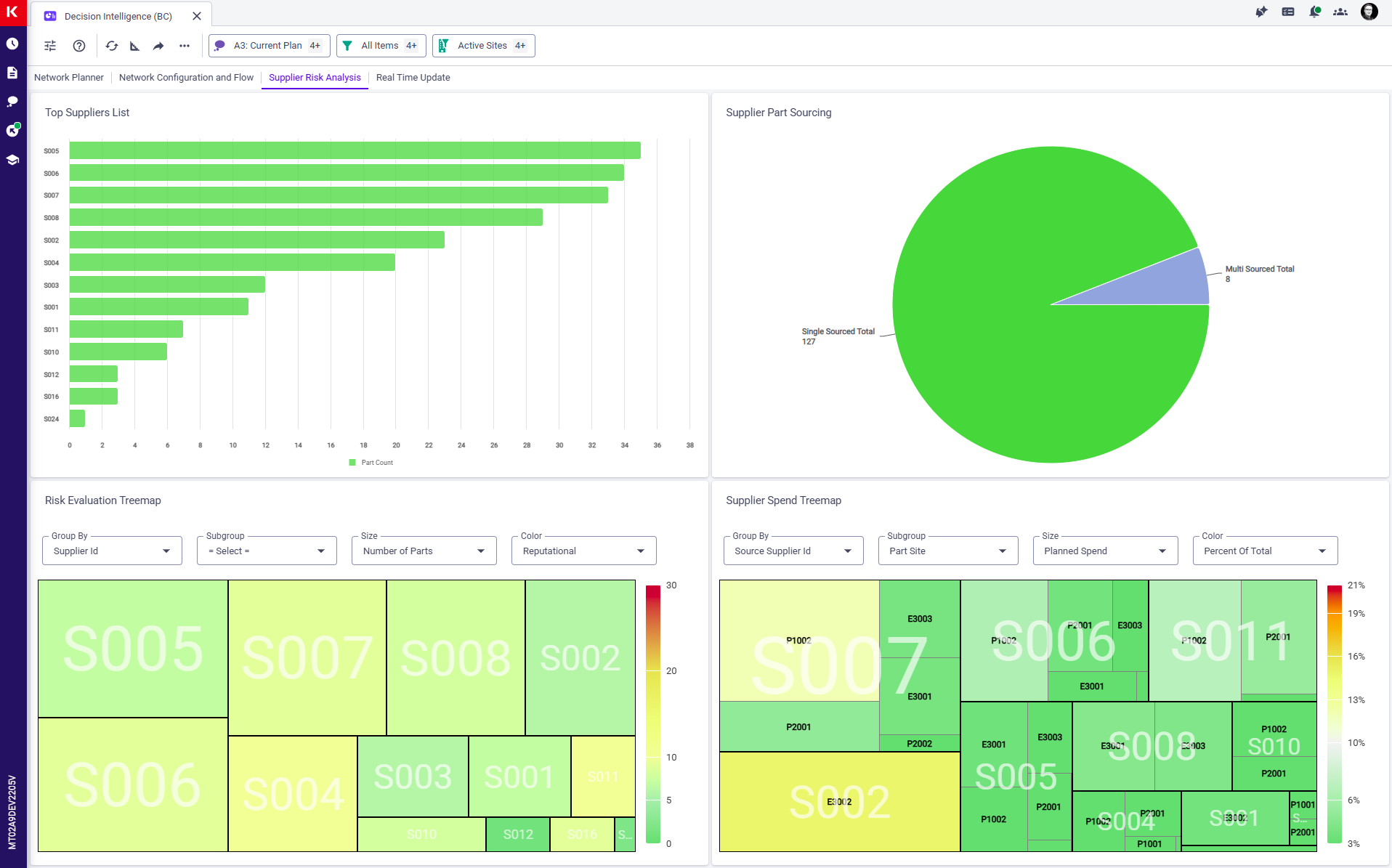This screenshot has height=868, width=1392.
Task: Open the notifications bell icon
Action: click(1314, 12)
